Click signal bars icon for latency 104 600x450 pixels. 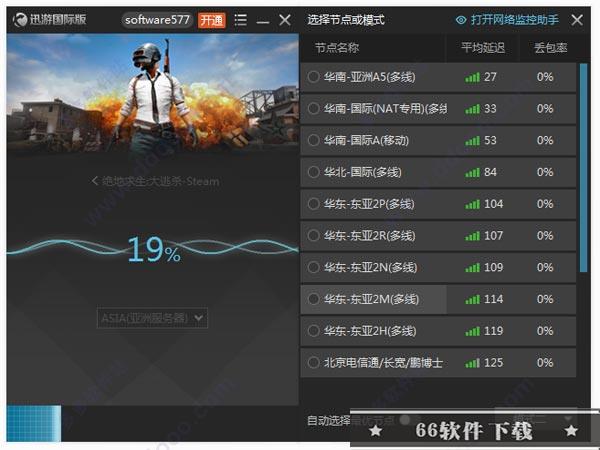[473, 205]
